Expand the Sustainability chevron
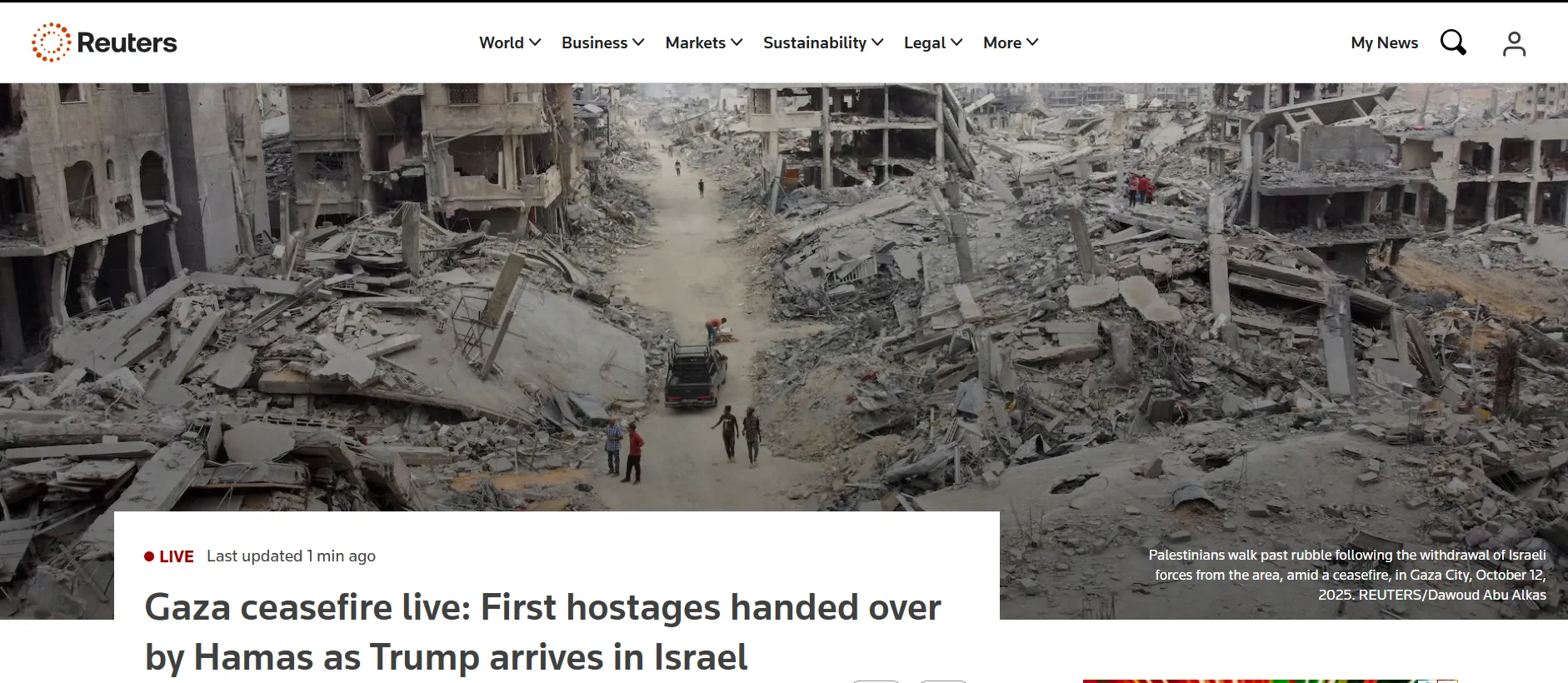The image size is (1568, 683). (877, 42)
